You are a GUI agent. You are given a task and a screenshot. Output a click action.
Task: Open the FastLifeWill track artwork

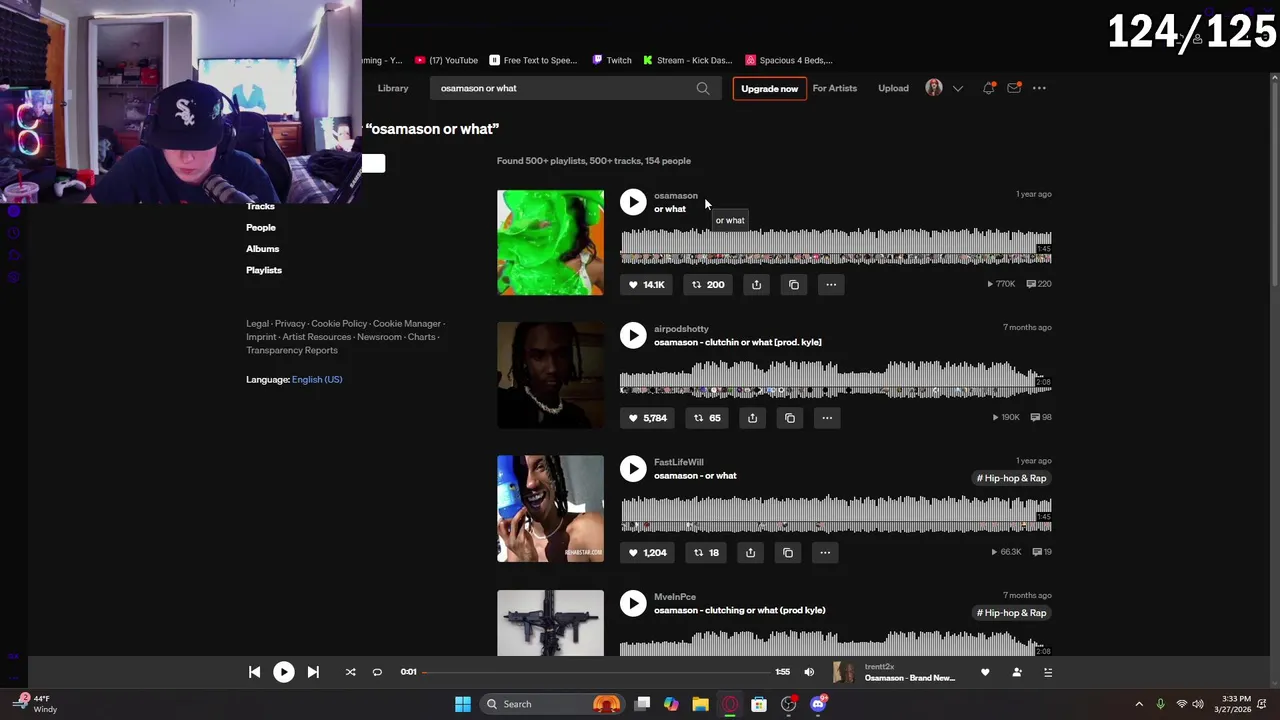(550, 509)
